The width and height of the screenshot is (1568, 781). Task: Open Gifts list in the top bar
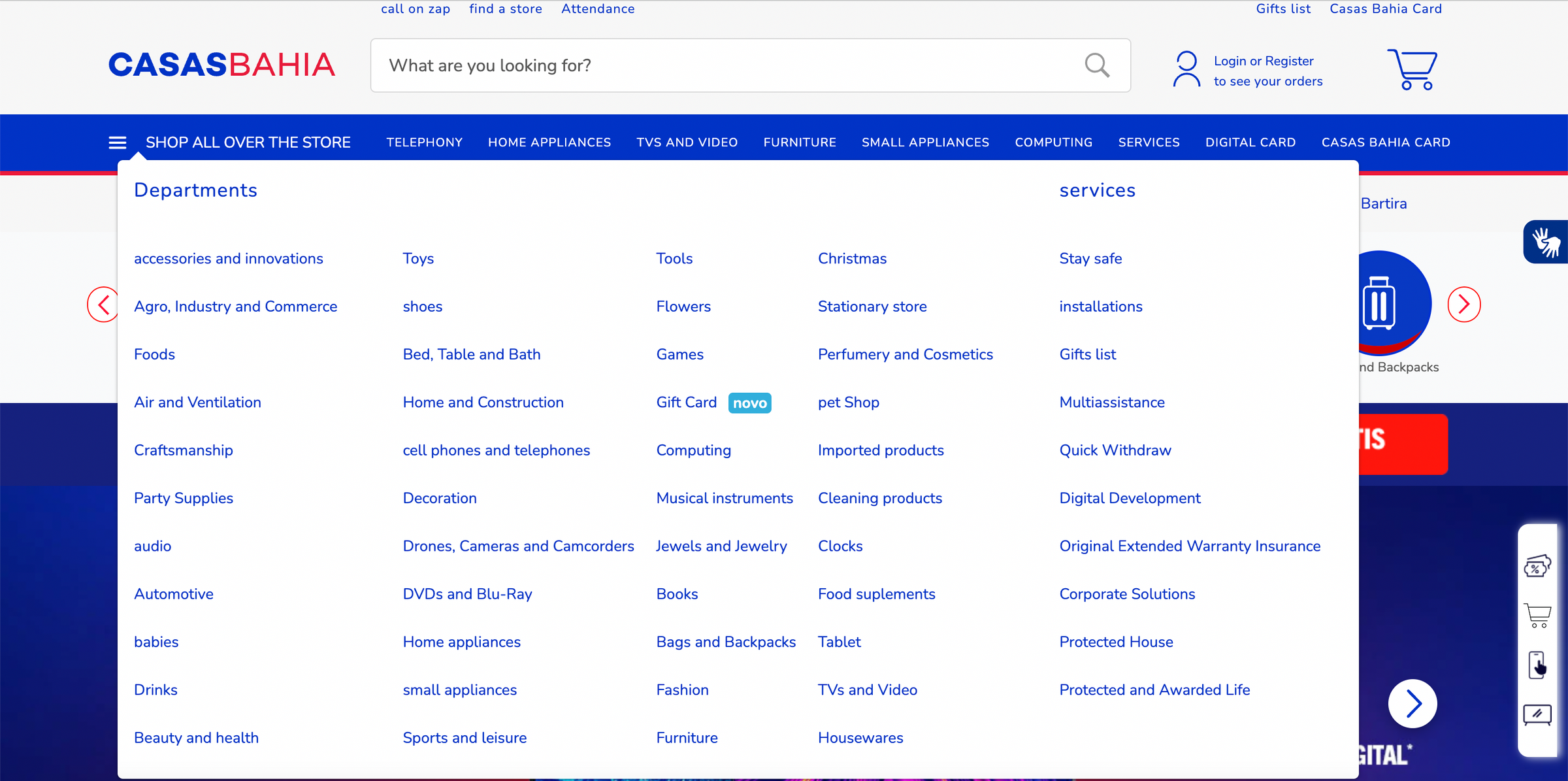pyautogui.click(x=1283, y=8)
